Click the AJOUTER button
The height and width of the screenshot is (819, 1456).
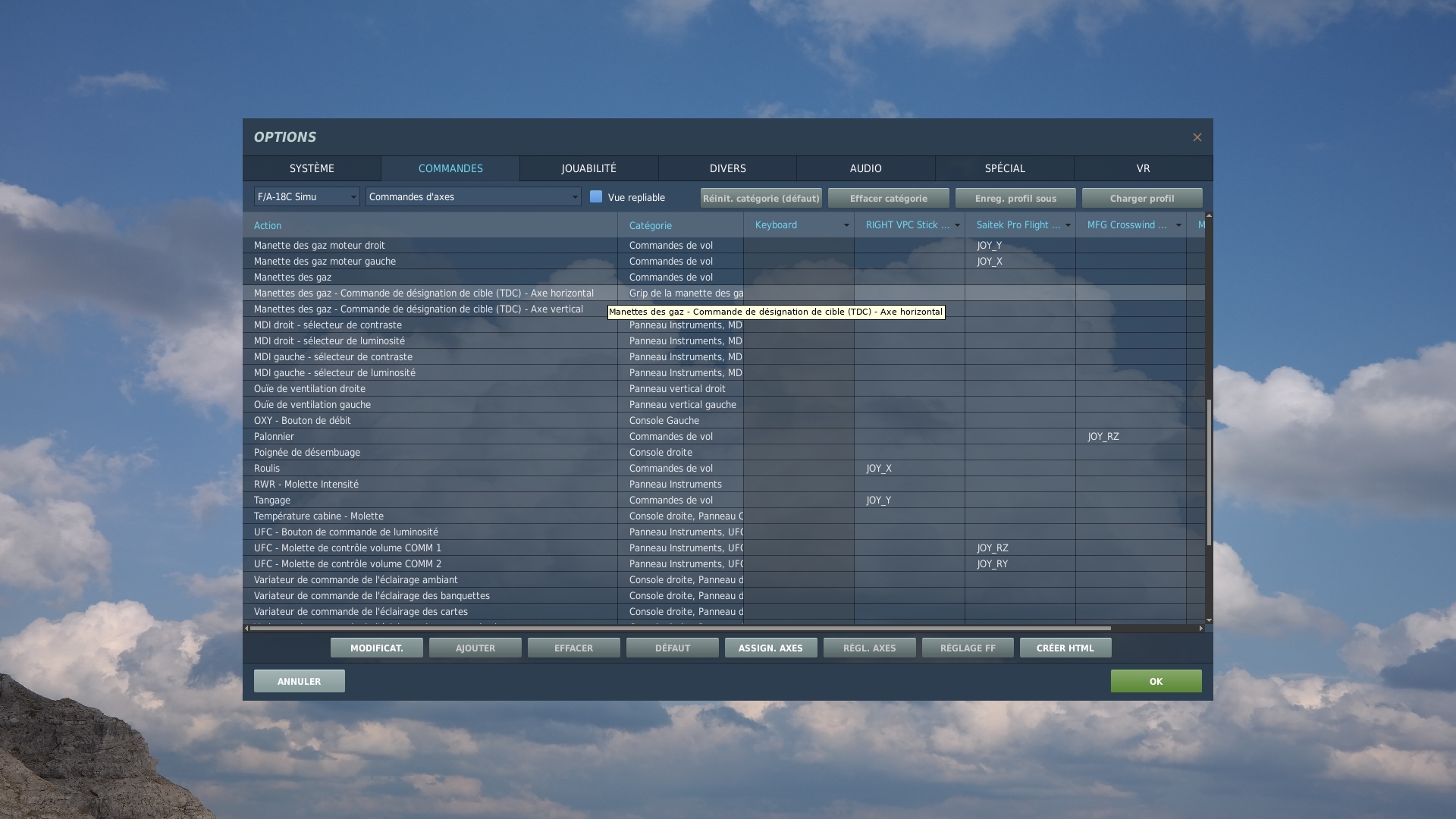point(475,648)
